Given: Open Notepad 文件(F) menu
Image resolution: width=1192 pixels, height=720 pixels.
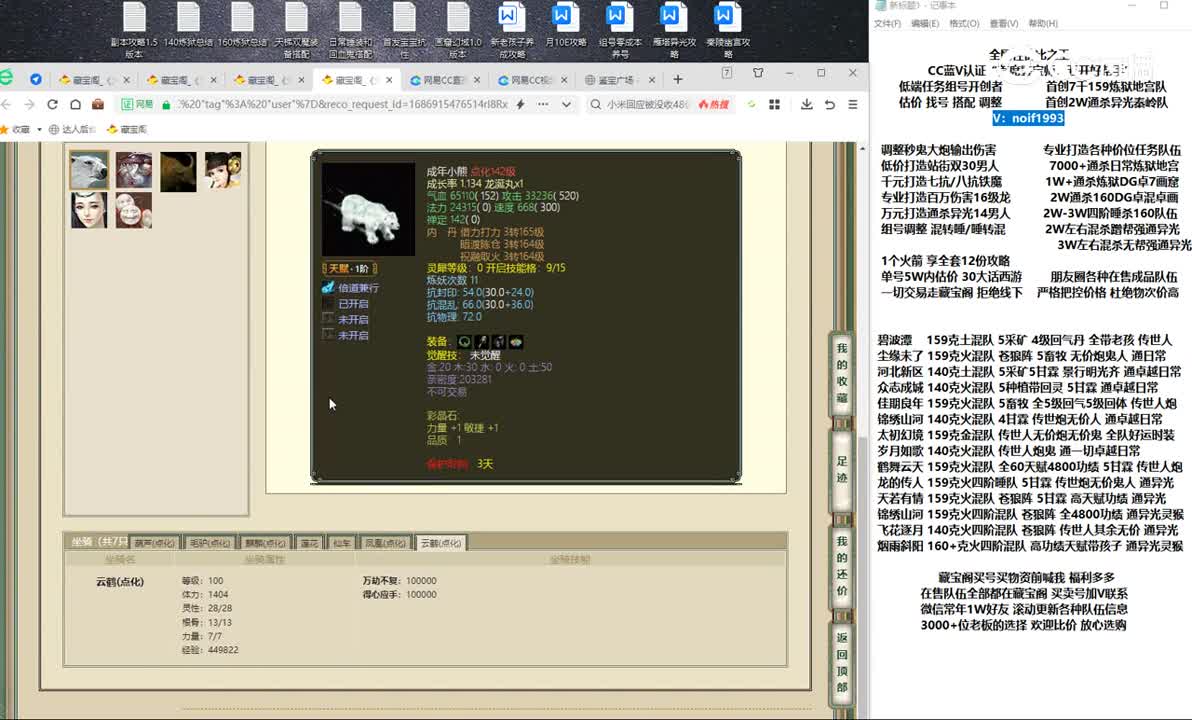Looking at the screenshot, I should pyautogui.click(x=887, y=24).
